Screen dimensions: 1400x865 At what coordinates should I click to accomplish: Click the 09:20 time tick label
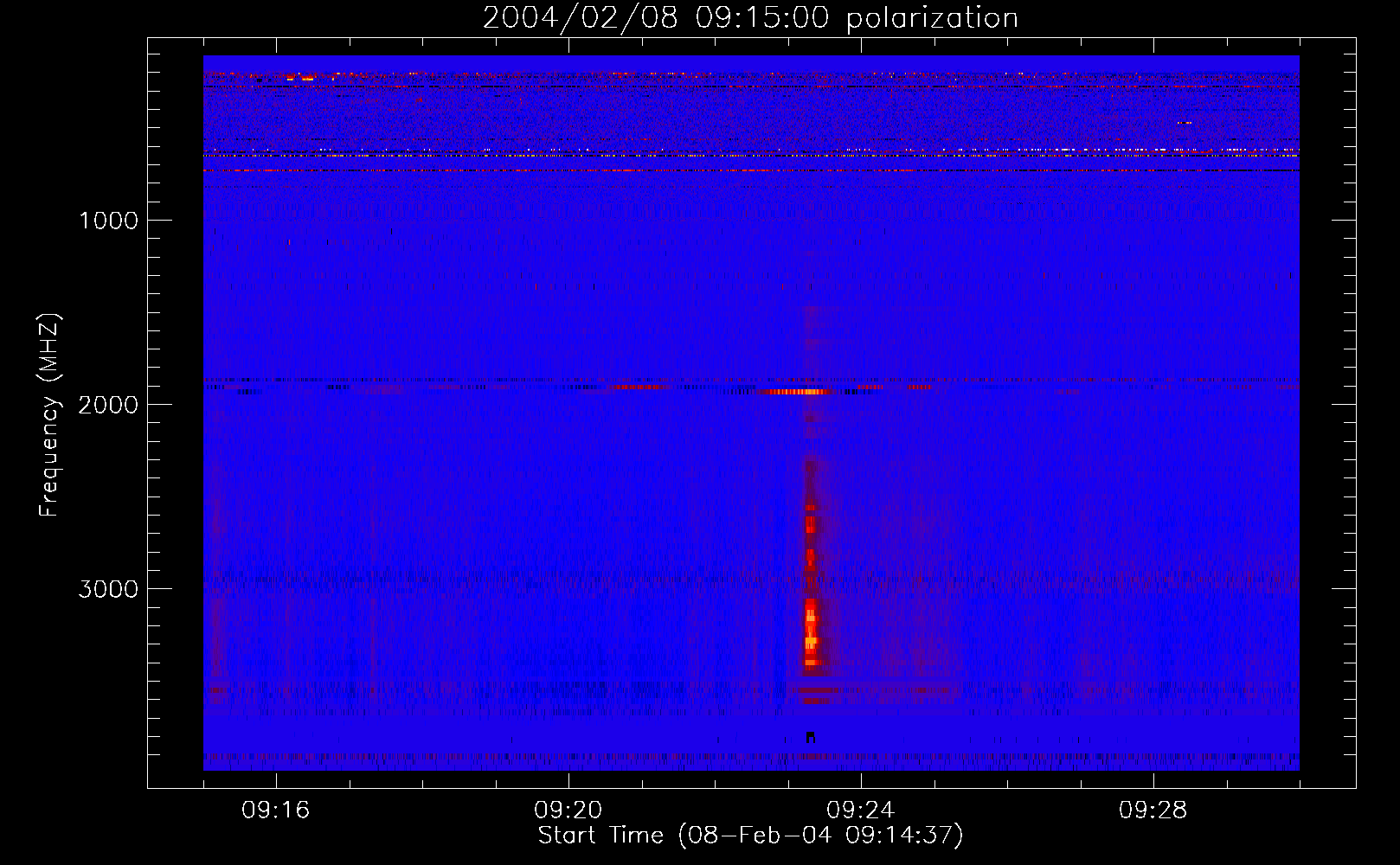568,811
